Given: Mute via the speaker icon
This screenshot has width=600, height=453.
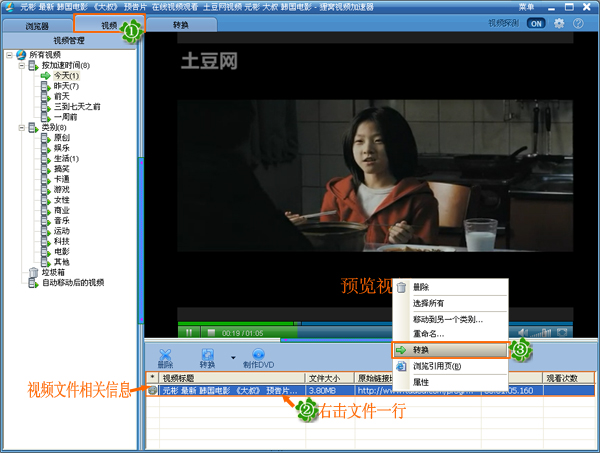Looking at the screenshot, I should coord(522,332).
